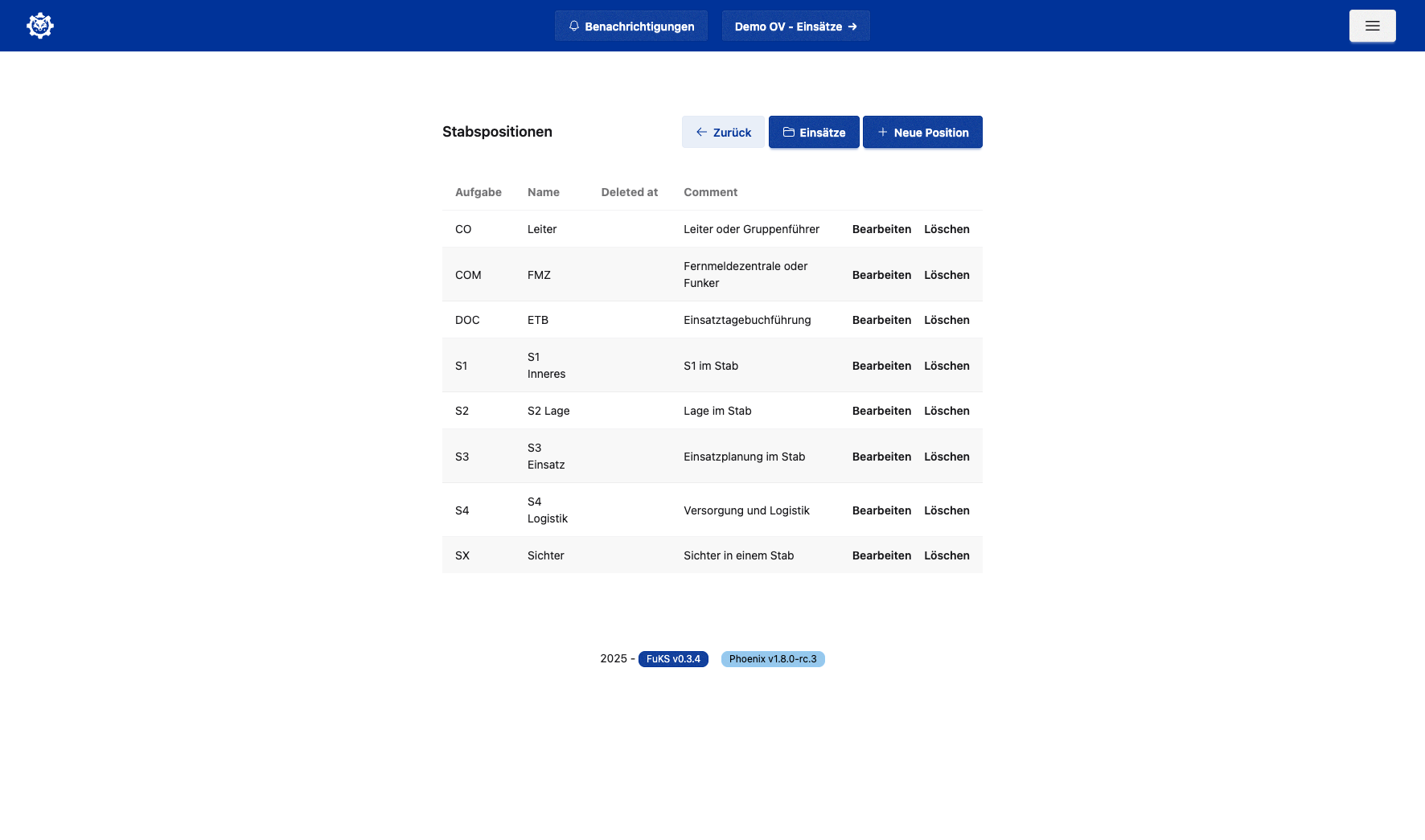
Task: Delete the S4 Logistik position
Action: tap(947, 510)
